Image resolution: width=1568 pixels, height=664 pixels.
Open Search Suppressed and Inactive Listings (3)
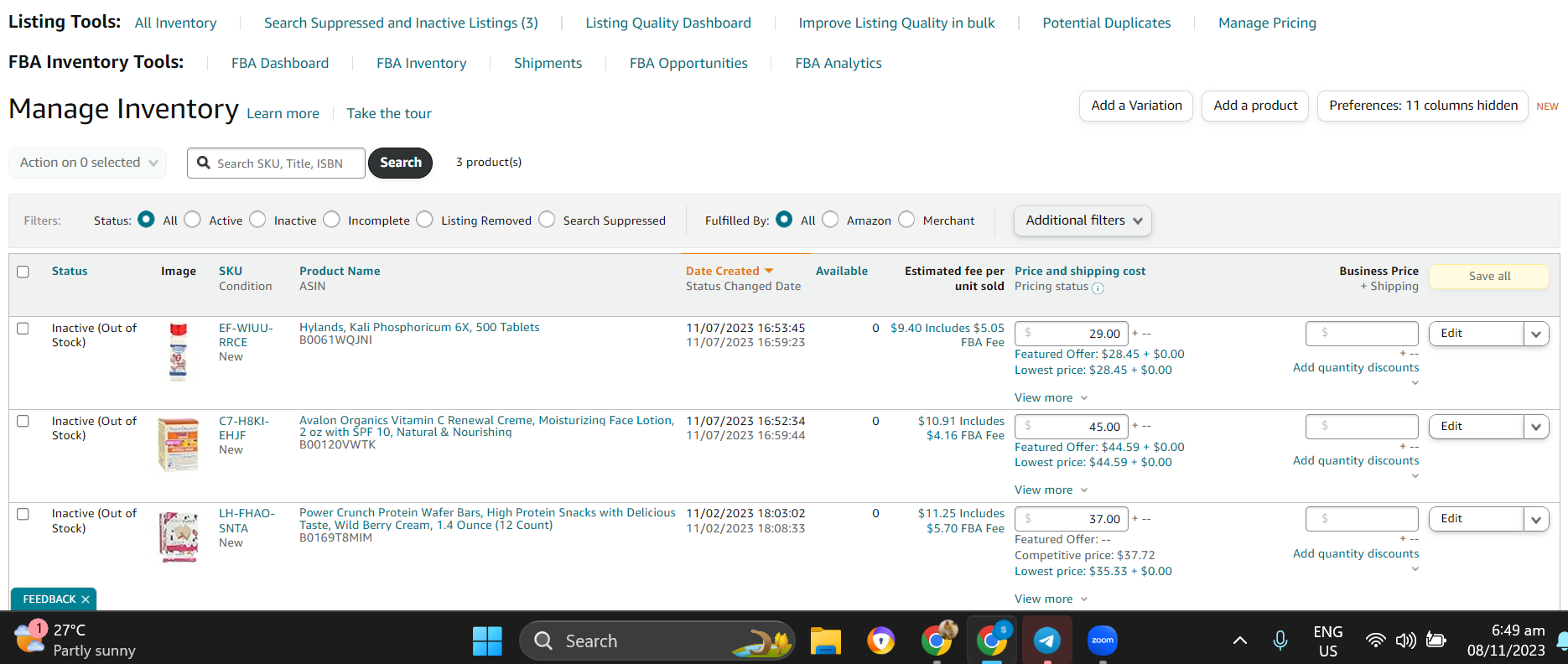401,23
